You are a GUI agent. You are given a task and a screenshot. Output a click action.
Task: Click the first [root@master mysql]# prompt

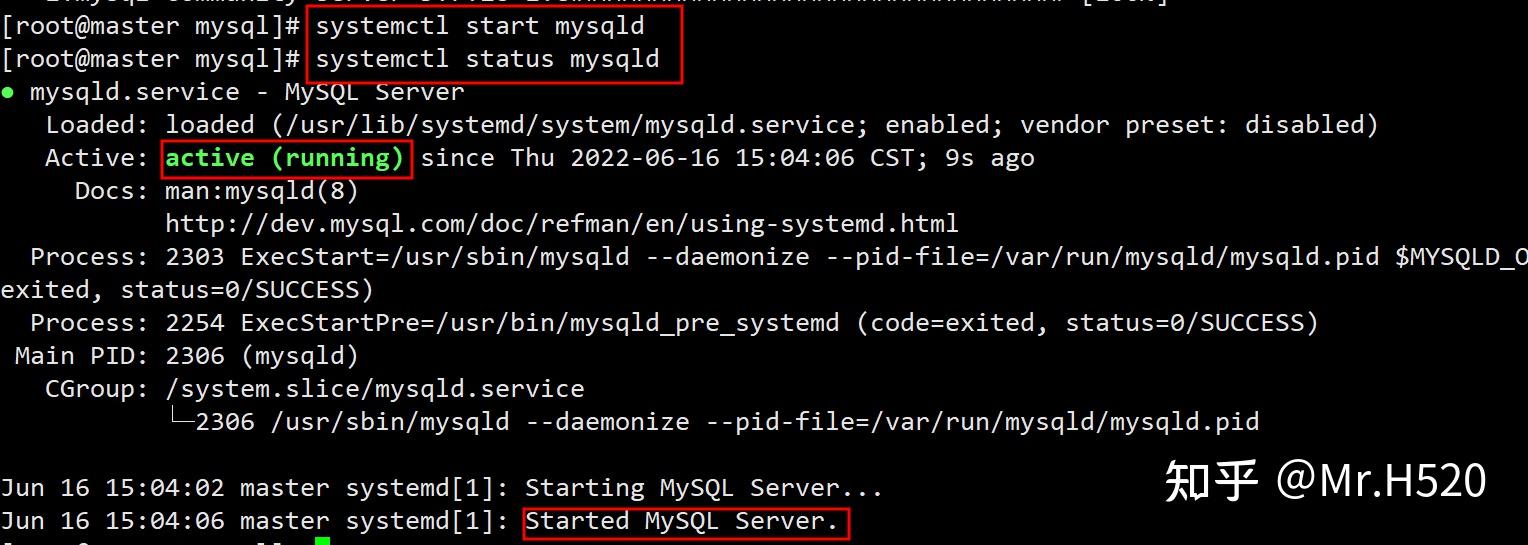click(x=150, y=26)
